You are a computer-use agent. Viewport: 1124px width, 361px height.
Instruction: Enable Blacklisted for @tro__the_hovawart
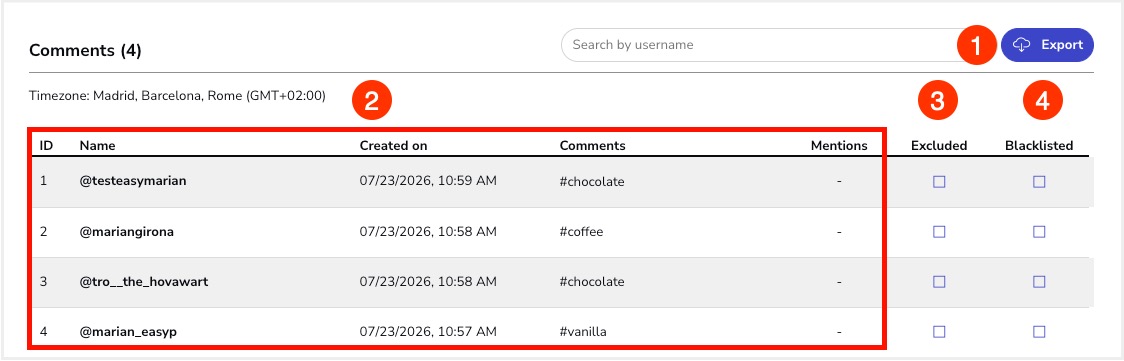point(1039,282)
